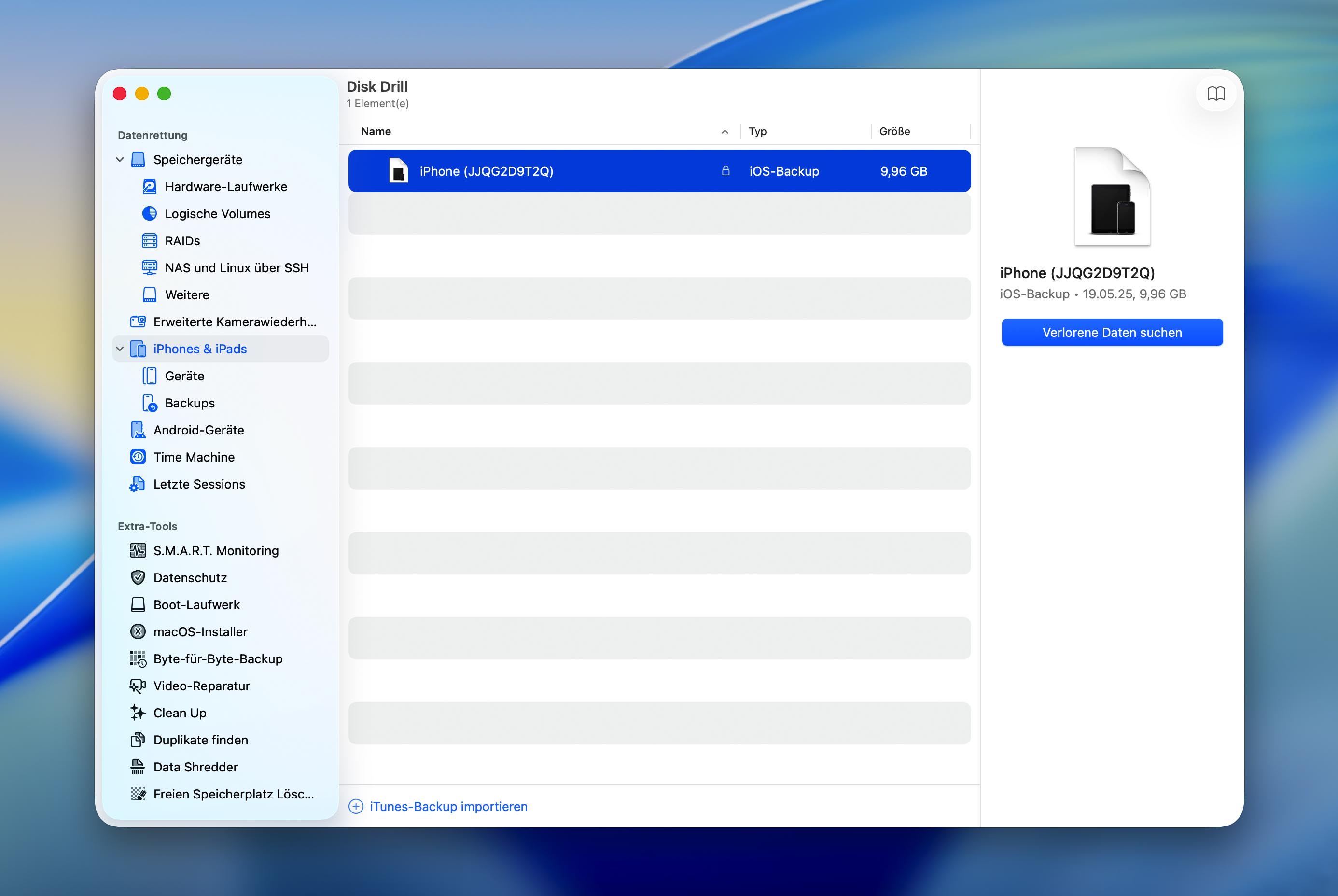Open Time Machine sidebar entry

pyautogui.click(x=194, y=457)
